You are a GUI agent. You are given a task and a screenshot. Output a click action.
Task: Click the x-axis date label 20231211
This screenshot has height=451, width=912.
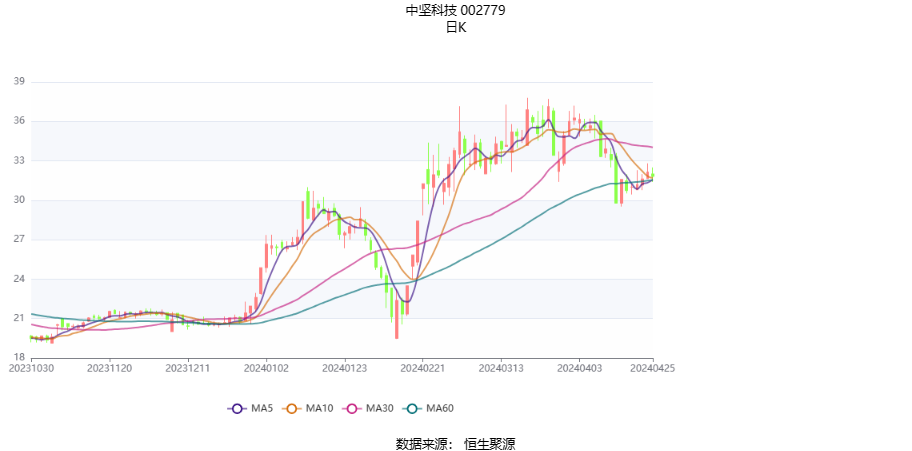click(x=188, y=368)
